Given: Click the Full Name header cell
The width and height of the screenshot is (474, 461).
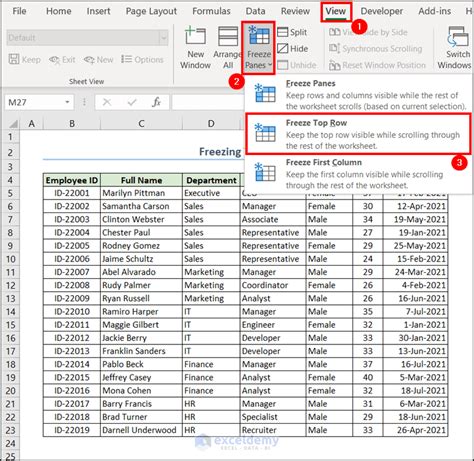Looking at the screenshot, I should (141, 180).
